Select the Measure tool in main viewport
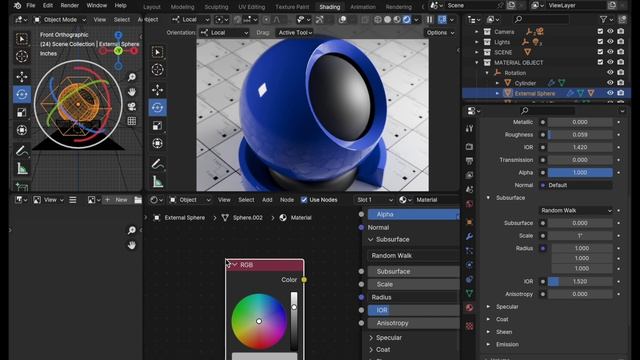The width and height of the screenshot is (640, 360). click(x=158, y=182)
